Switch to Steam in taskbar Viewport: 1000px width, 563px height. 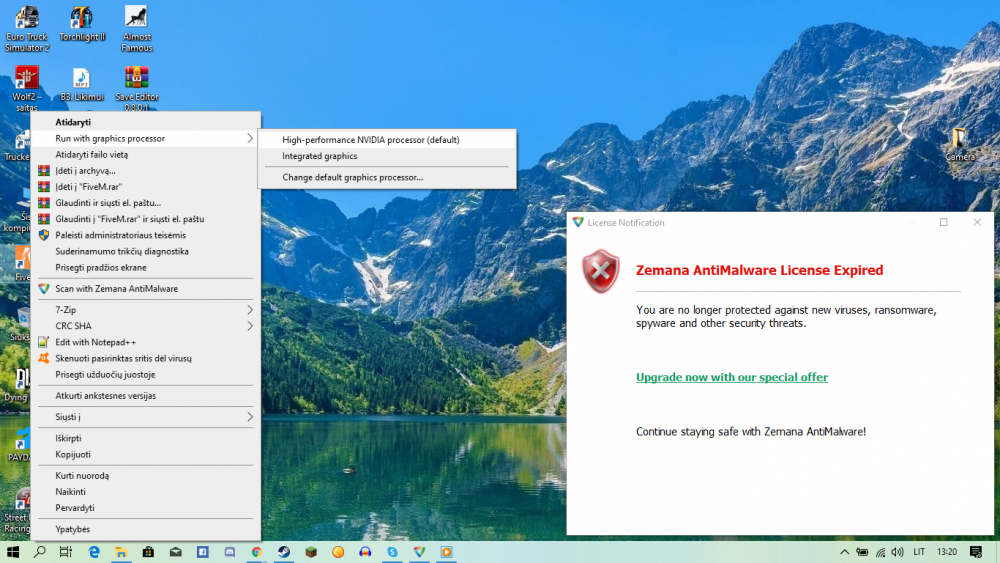pos(284,552)
